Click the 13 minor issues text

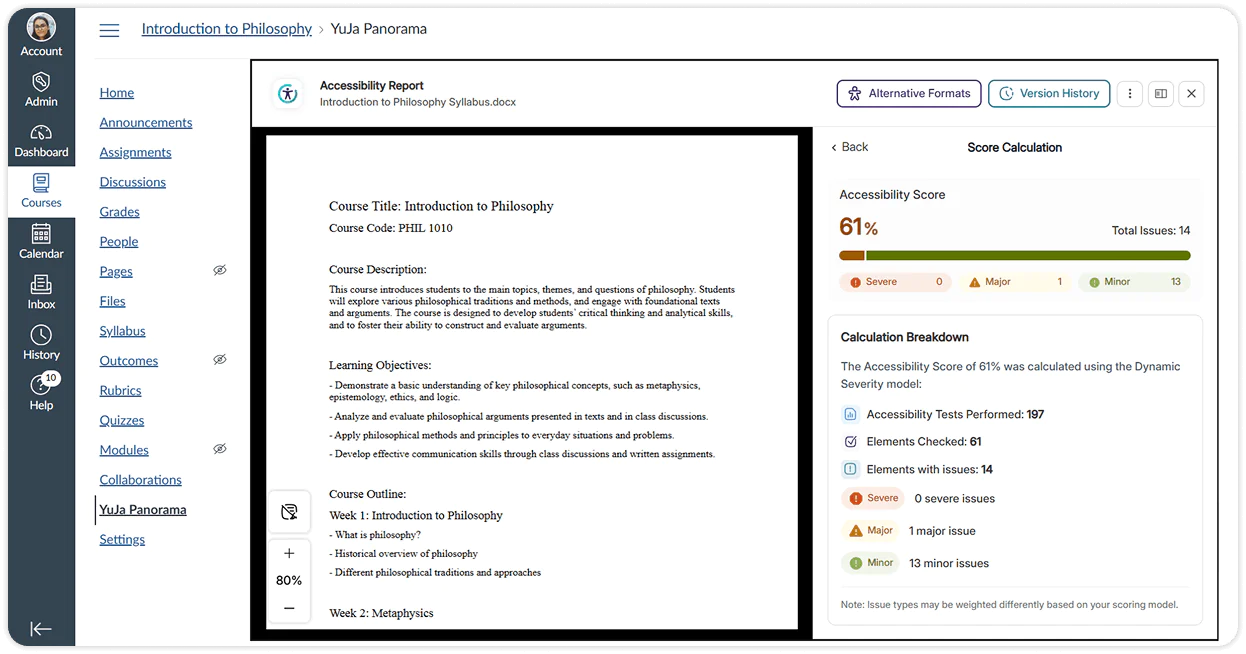949,564
